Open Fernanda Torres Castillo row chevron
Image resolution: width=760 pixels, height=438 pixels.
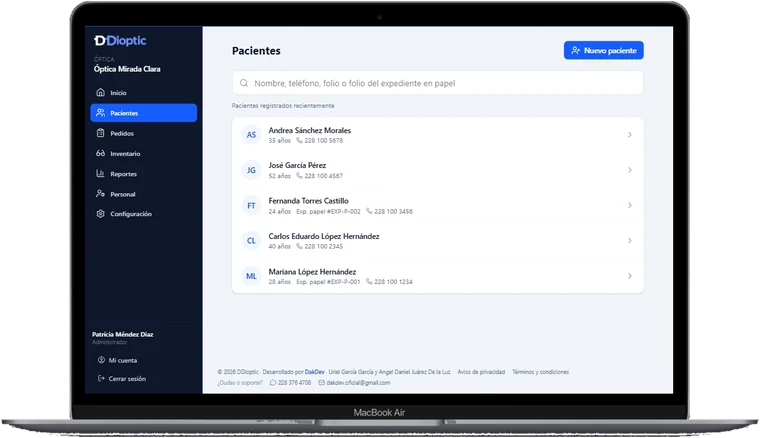click(630, 205)
